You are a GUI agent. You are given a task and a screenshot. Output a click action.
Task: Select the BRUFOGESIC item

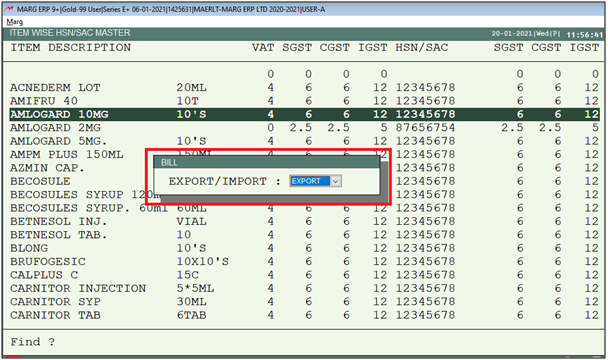pos(48,261)
